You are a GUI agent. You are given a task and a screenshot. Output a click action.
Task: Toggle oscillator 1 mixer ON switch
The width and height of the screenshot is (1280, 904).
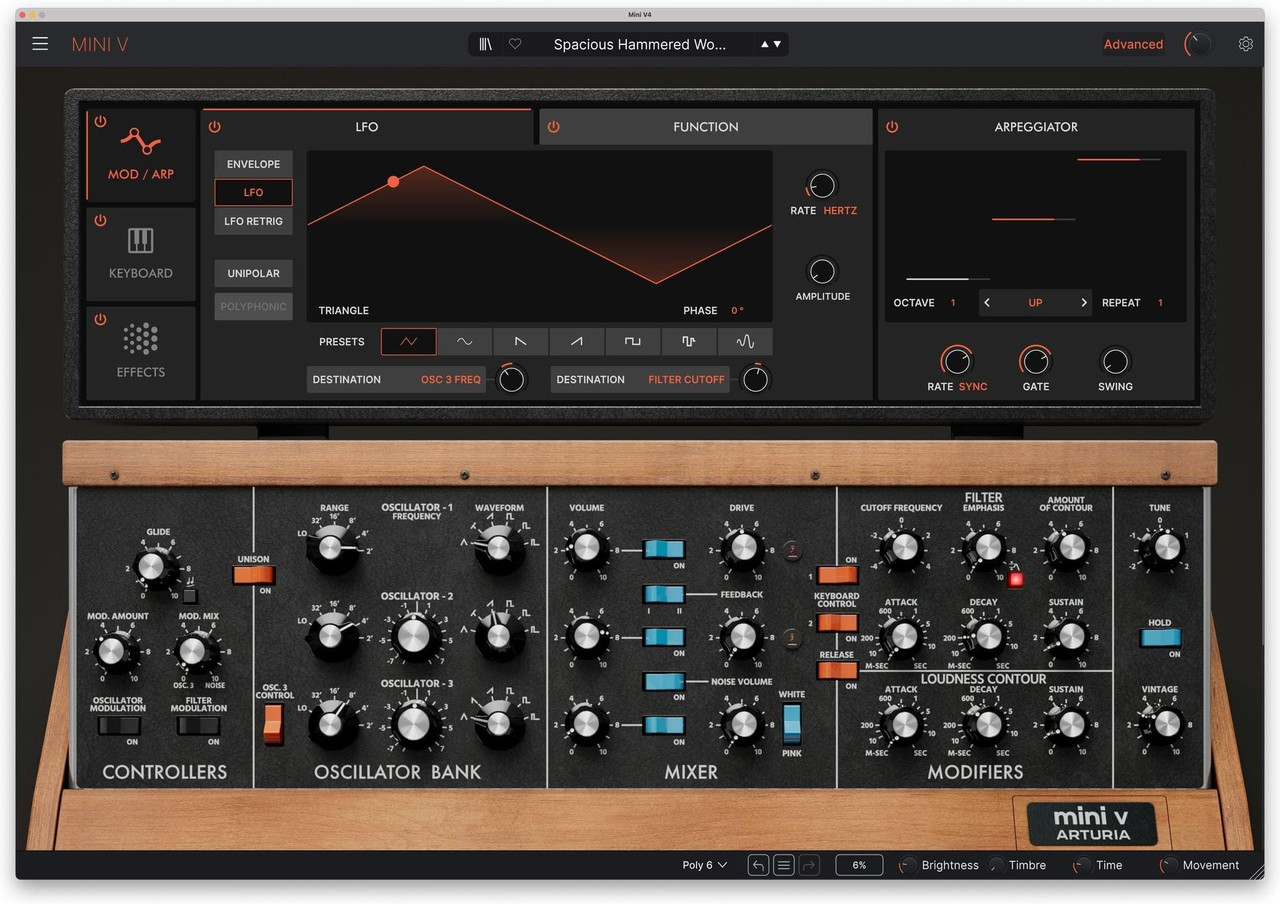(x=664, y=549)
